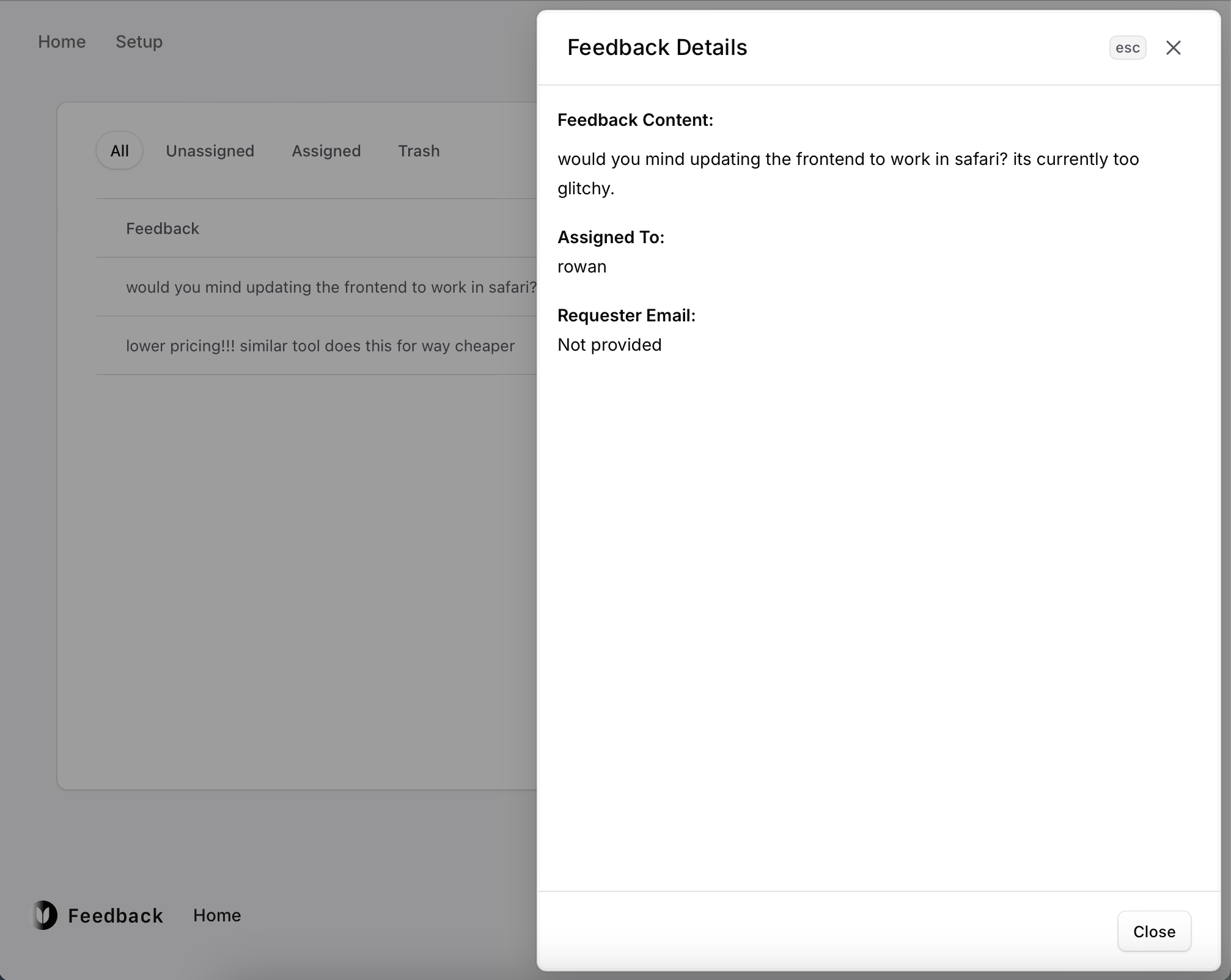Screen dimensions: 1231x980
Task: Click the Feedback Details title
Action: [x=656, y=48]
